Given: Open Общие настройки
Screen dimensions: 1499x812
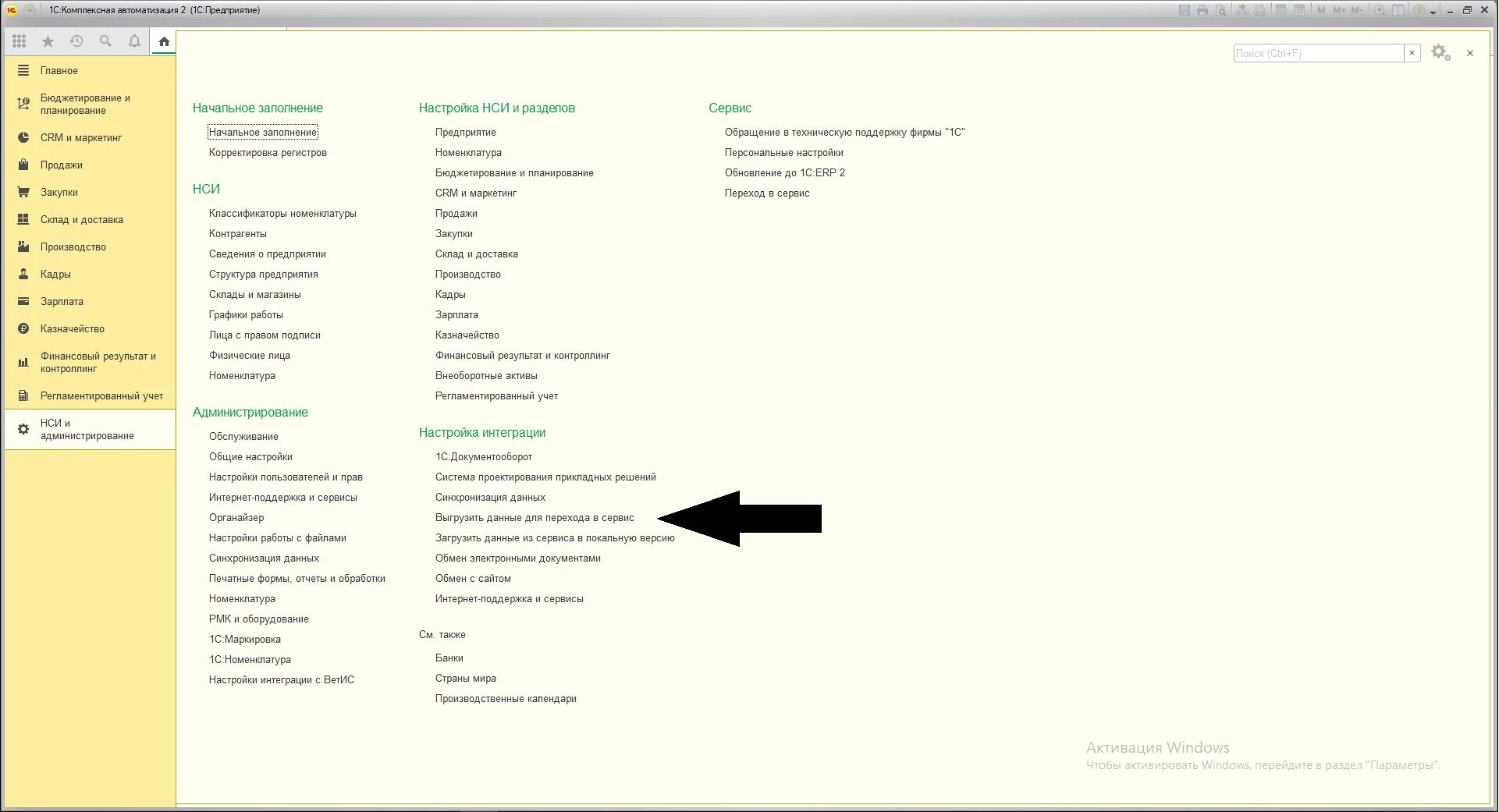Looking at the screenshot, I should tap(250, 456).
